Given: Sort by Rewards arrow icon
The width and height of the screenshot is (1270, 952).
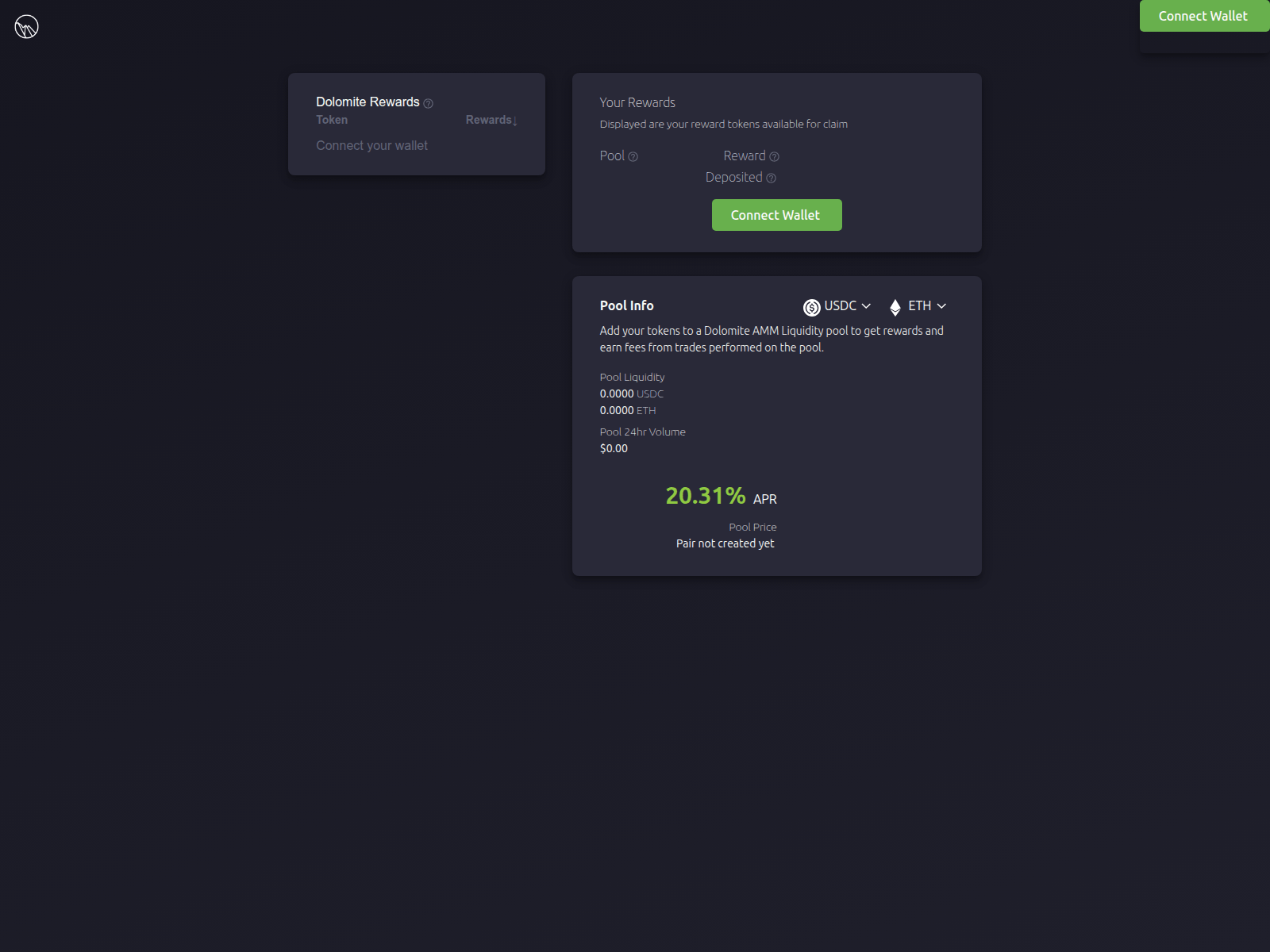Looking at the screenshot, I should 515,121.
